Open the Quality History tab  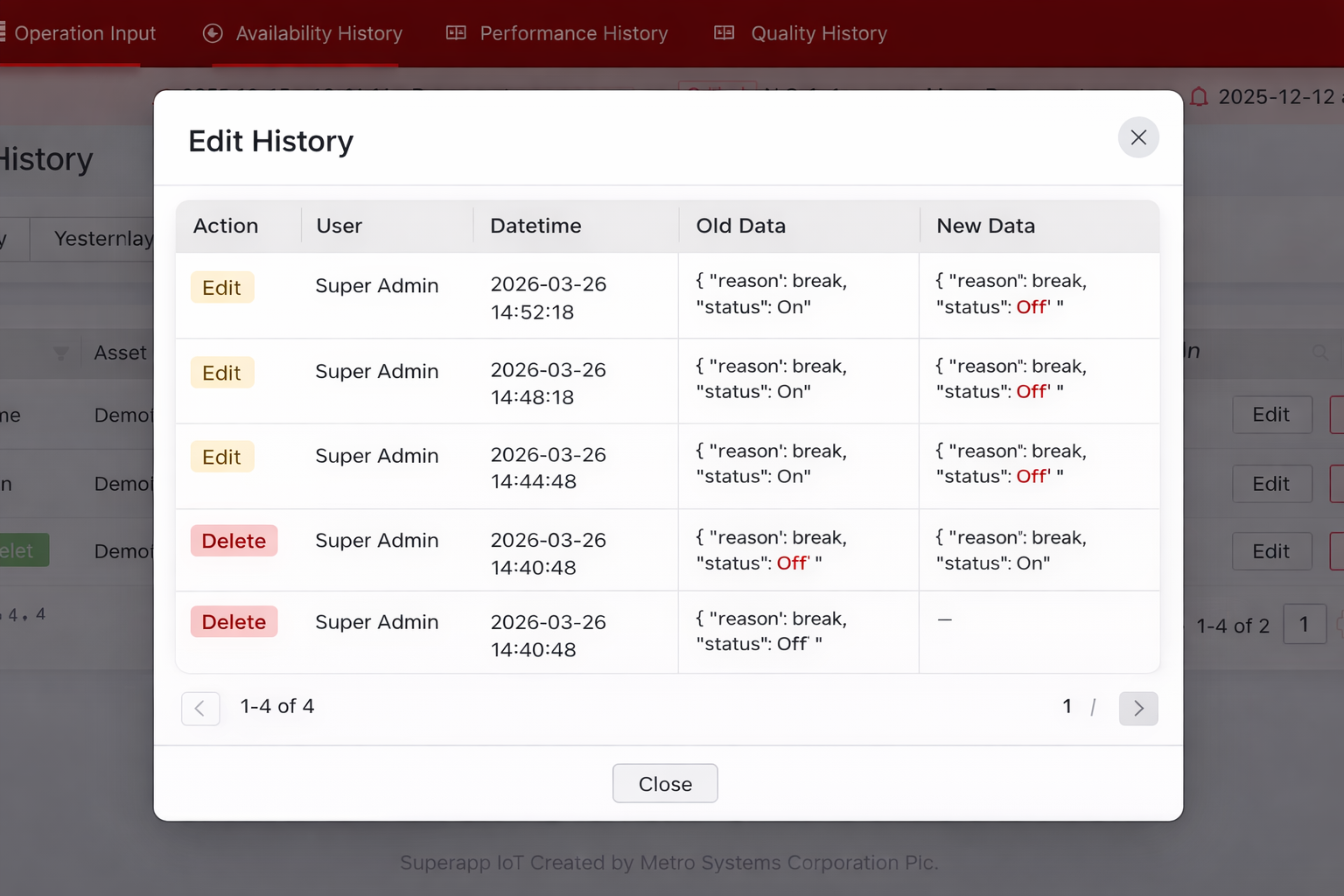click(818, 33)
